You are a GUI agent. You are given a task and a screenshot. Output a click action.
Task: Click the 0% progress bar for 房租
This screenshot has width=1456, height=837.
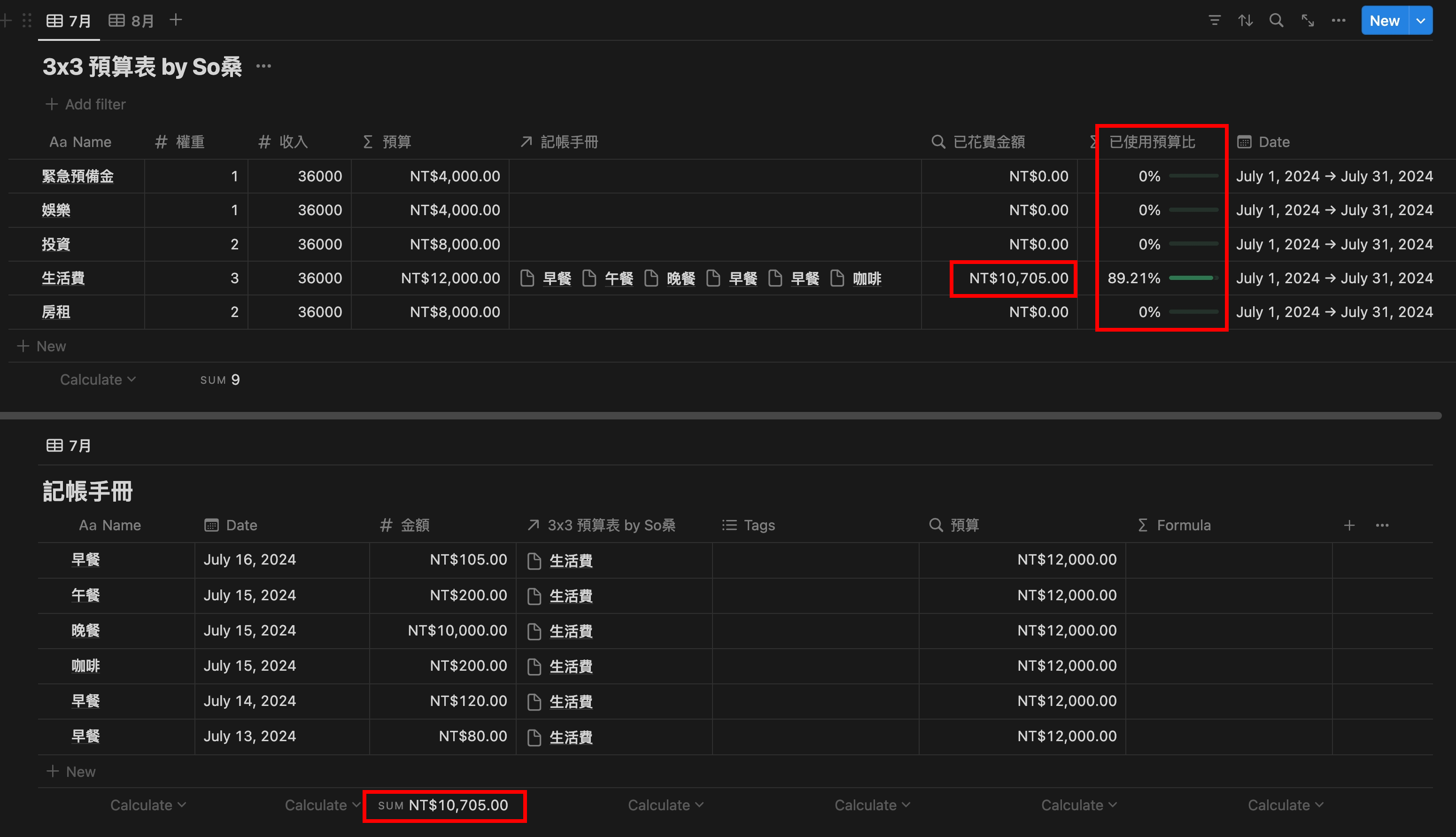pos(1193,312)
